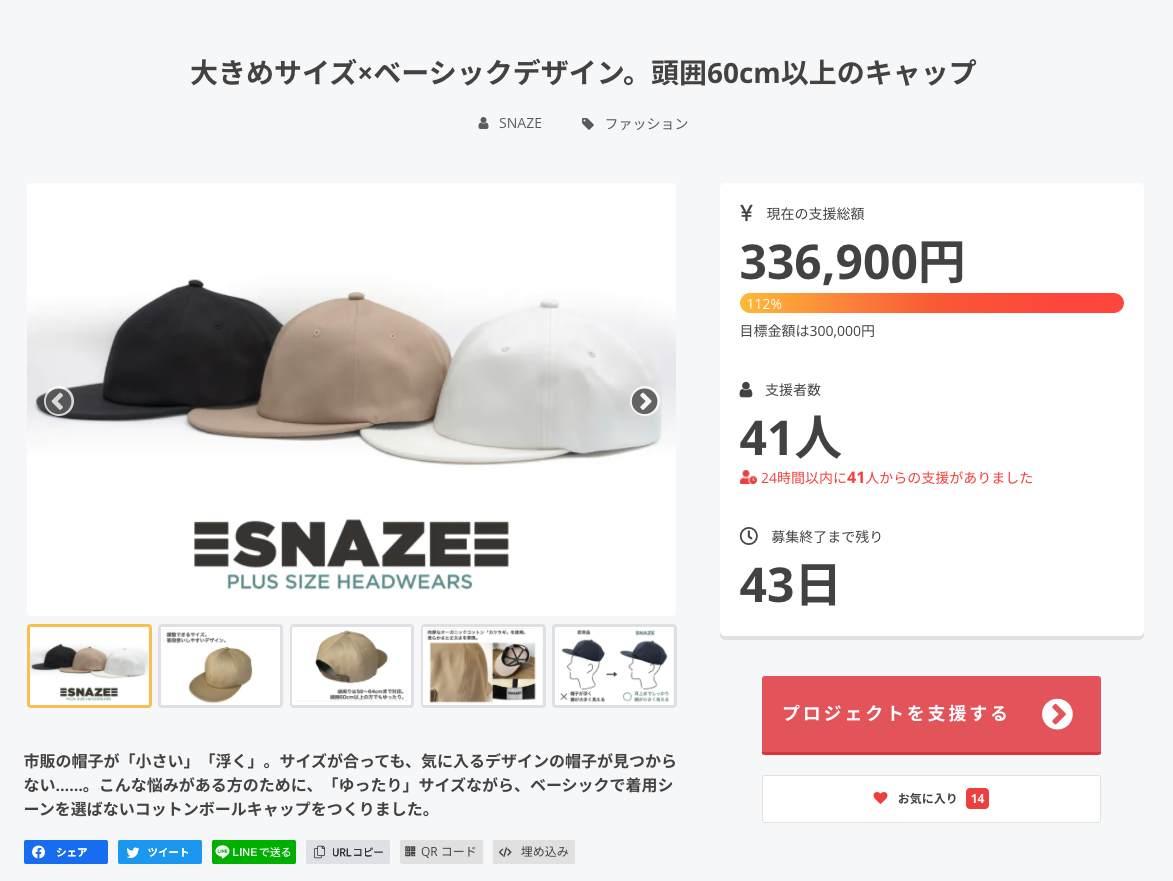This screenshot has width=1173, height=881.
Task: Click the Facebook シェア button
Action: pyautogui.click(x=66, y=852)
